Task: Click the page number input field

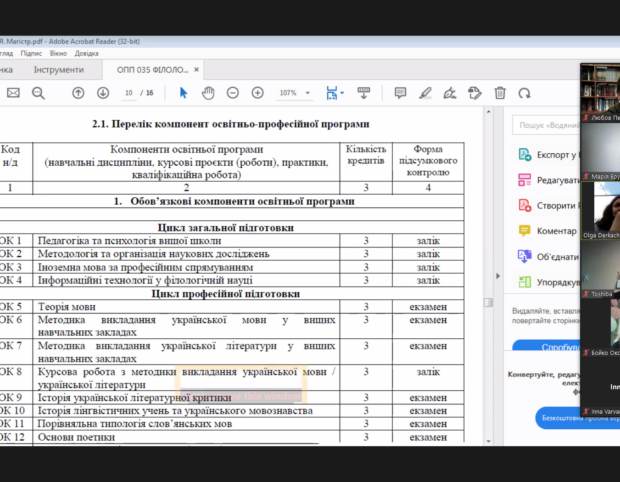Action: 129,93
